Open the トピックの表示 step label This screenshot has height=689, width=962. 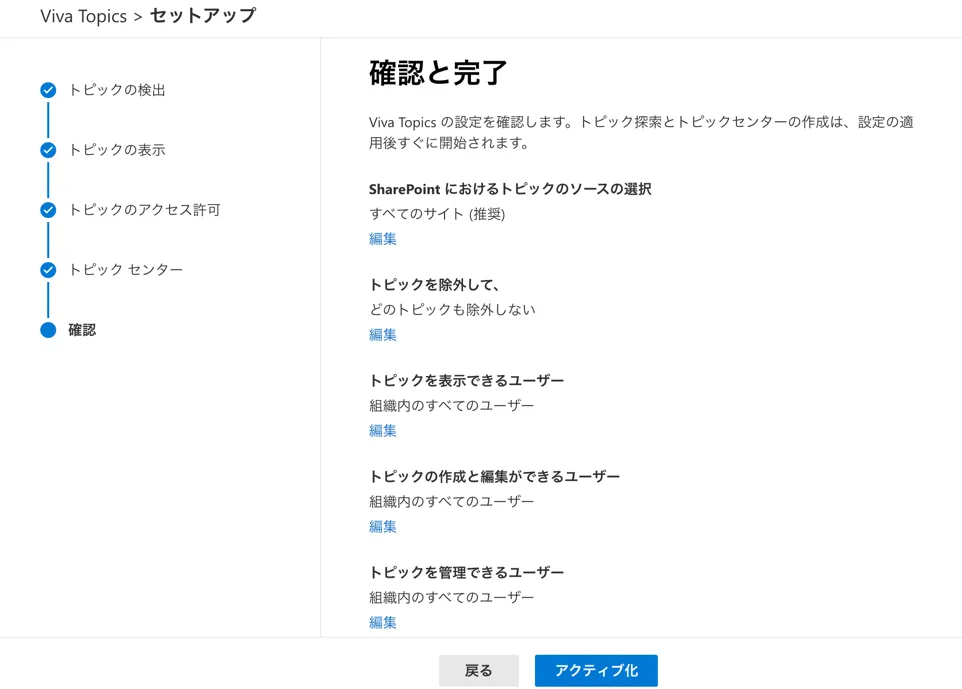coord(117,150)
